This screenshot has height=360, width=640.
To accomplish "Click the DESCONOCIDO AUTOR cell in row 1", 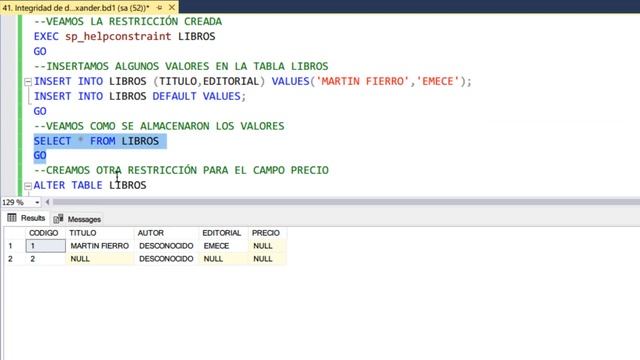I will 167,246.
